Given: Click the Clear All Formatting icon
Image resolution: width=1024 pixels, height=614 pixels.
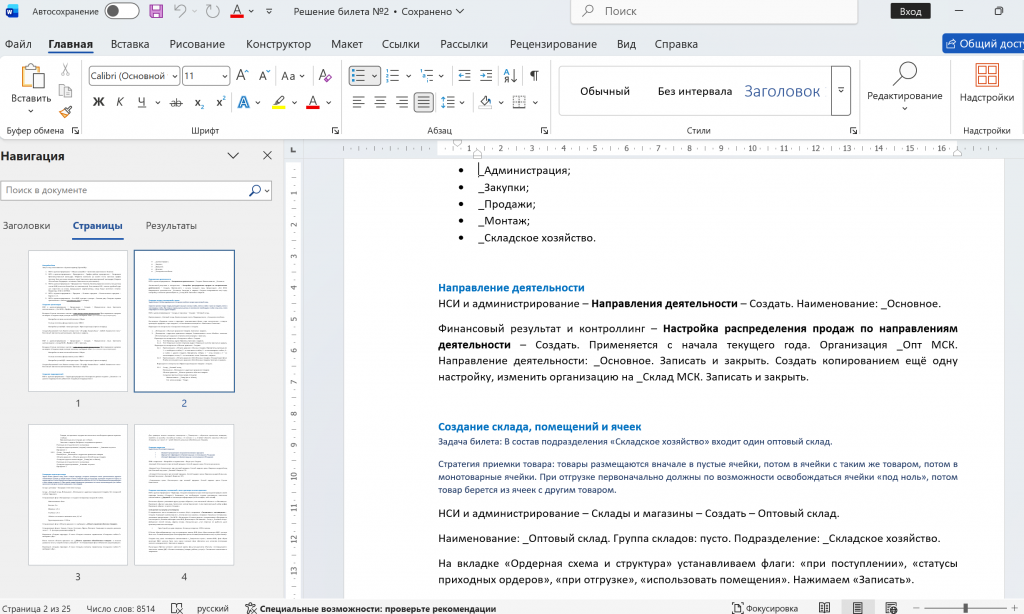Looking at the screenshot, I should (322, 76).
